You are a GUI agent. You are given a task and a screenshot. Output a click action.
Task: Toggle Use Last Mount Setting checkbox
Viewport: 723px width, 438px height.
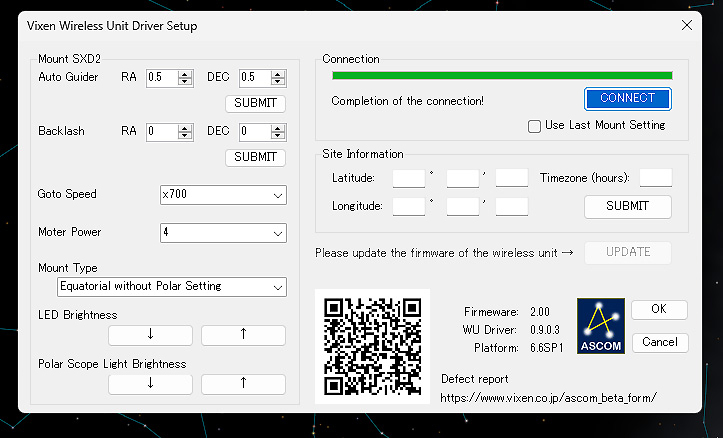(x=534, y=126)
